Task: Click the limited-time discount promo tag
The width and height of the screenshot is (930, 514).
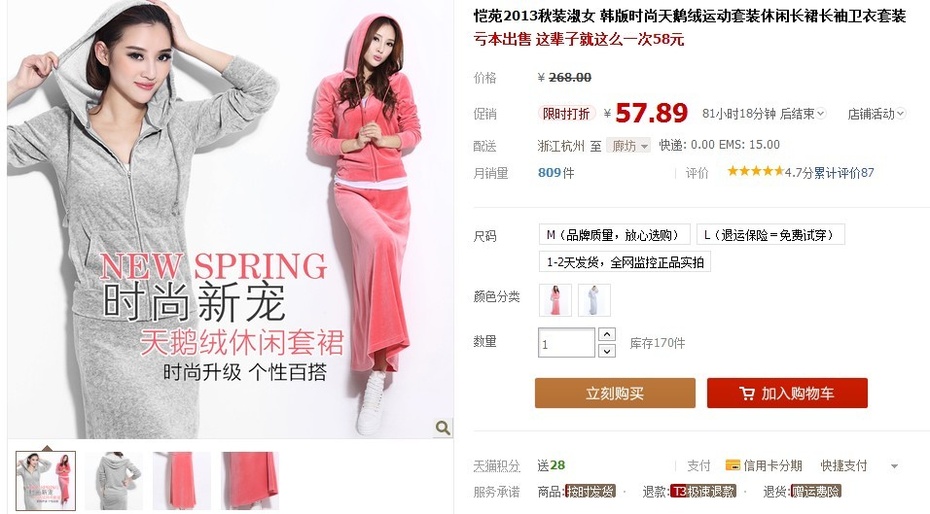Action: 566,113
